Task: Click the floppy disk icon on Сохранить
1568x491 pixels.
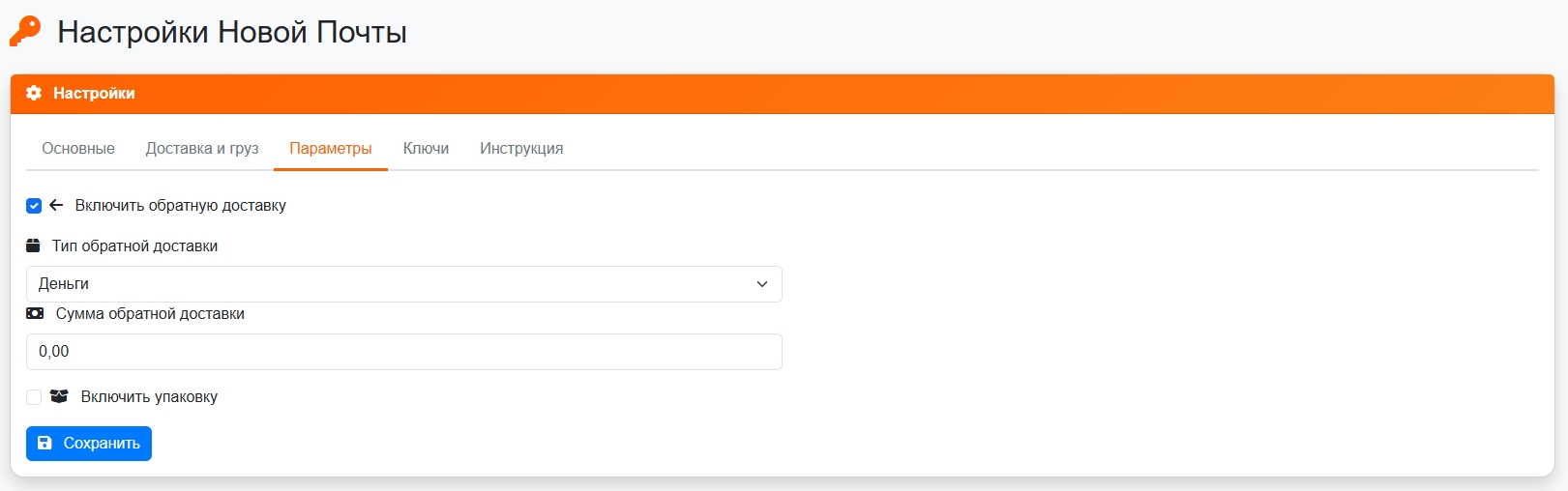Action: coord(44,443)
